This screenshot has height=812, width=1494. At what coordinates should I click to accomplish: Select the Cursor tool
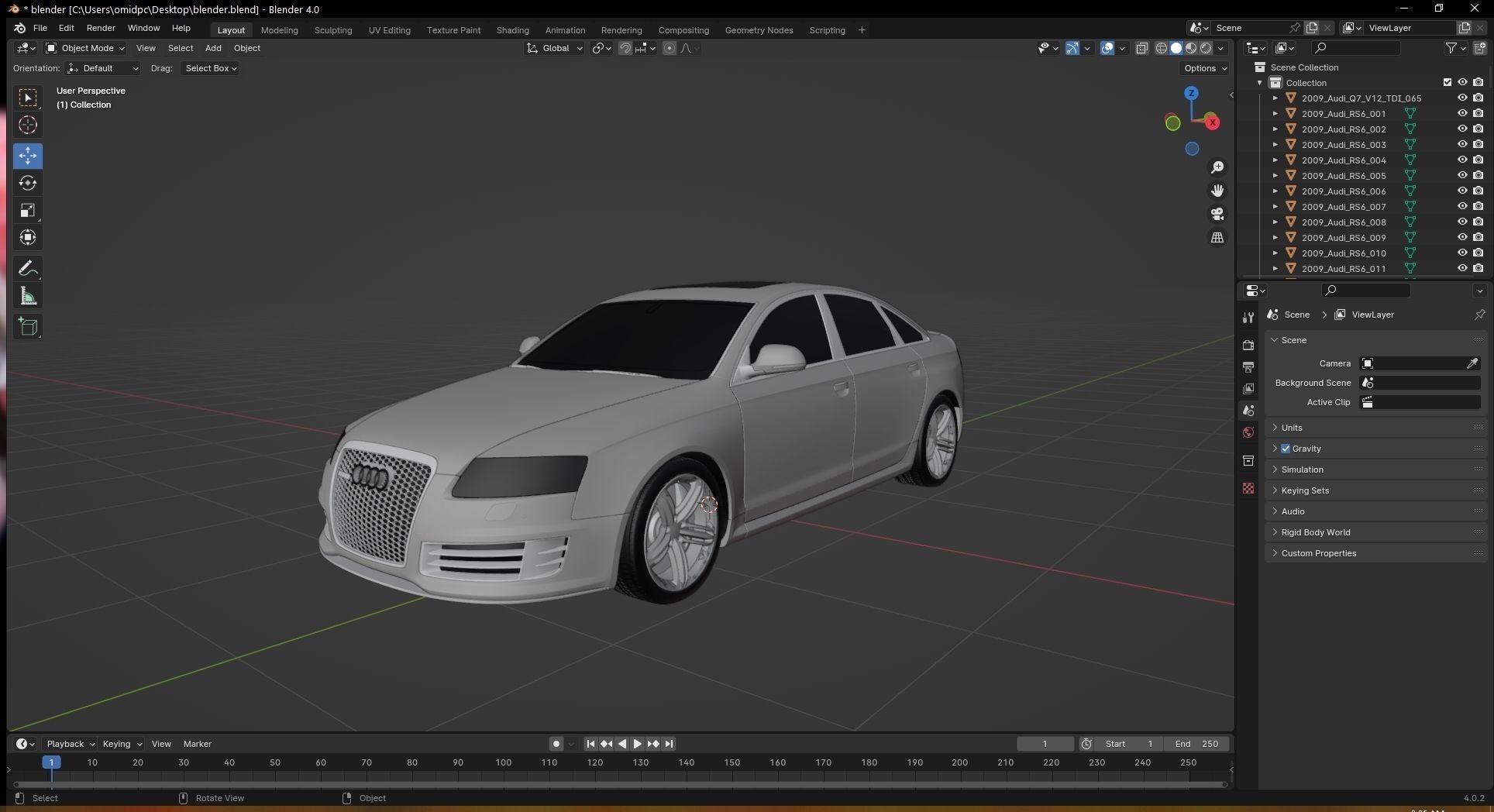[x=28, y=125]
